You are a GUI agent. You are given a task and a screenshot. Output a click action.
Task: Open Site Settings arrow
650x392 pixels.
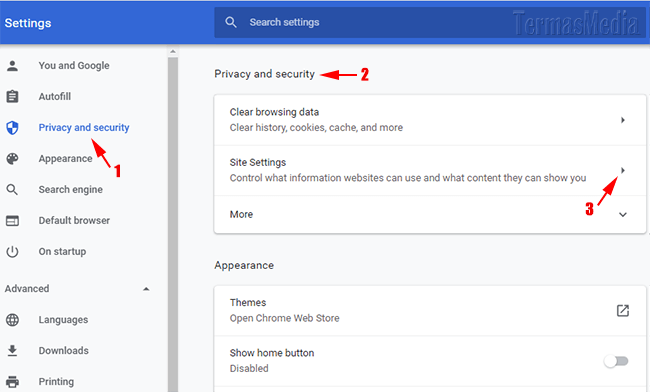623,170
